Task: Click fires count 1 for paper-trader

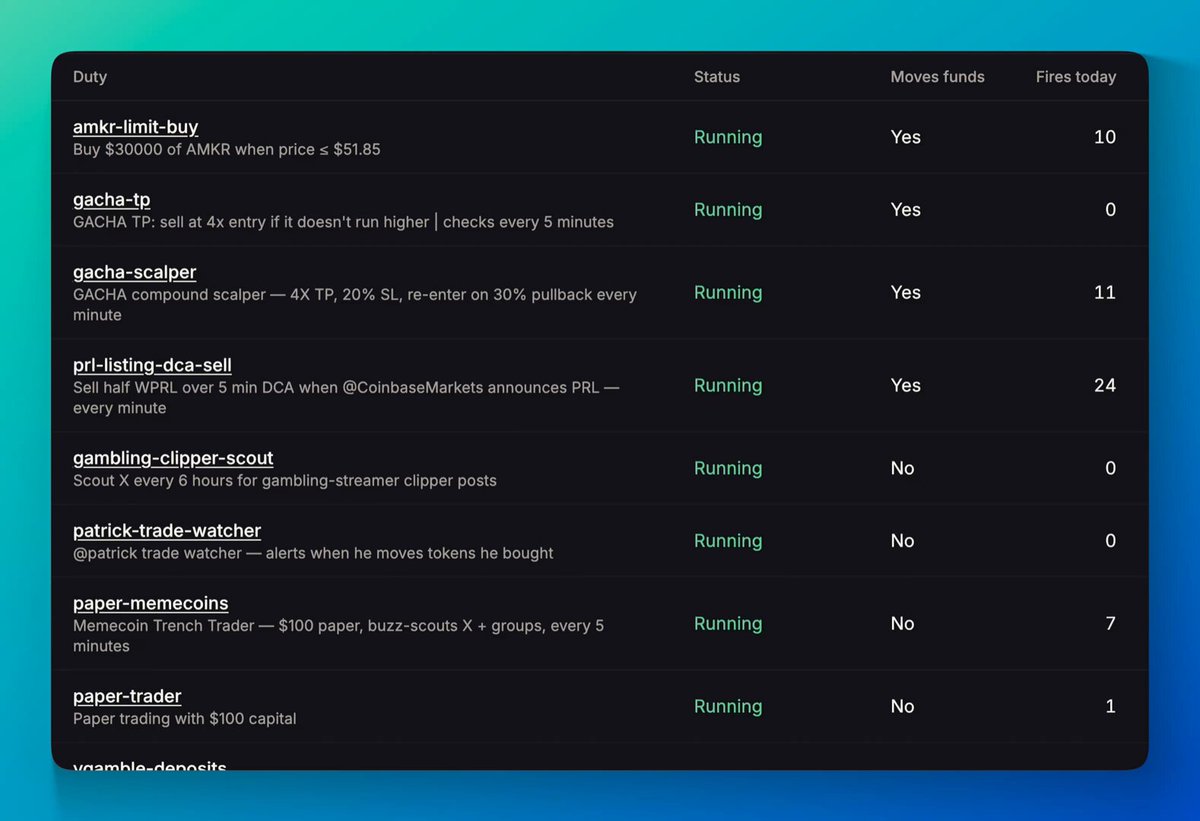Action: click(x=1111, y=707)
